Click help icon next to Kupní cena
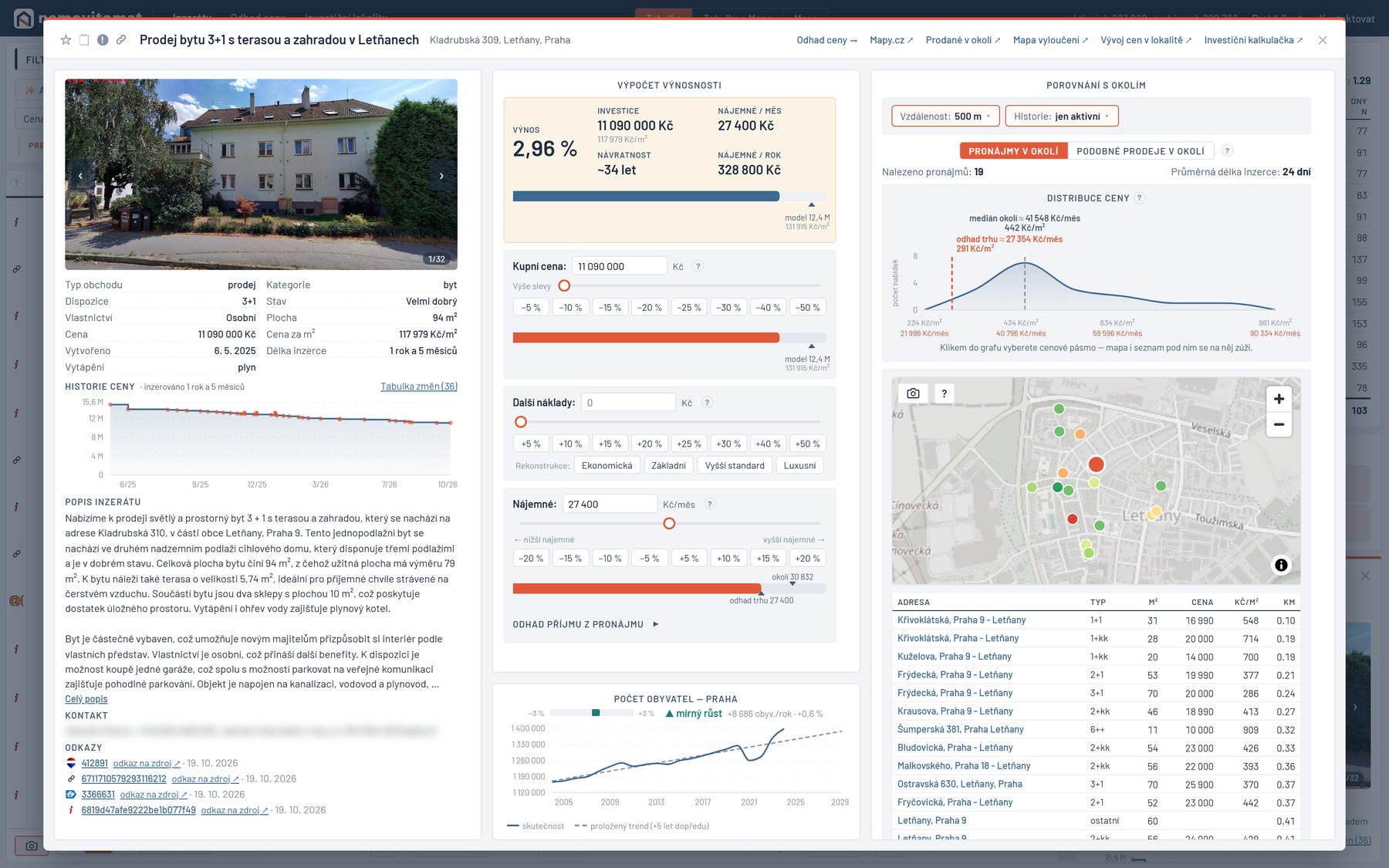Viewport: 1389px width, 868px height. tap(698, 266)
